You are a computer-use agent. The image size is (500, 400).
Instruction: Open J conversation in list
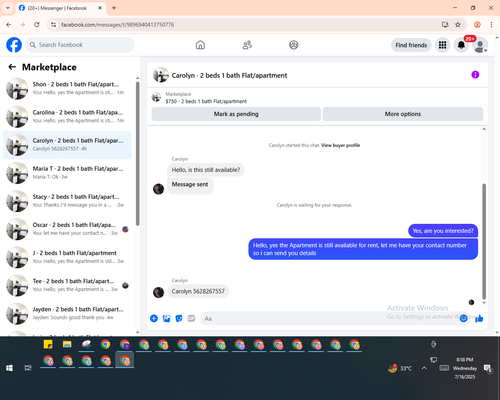click(x=67, y=257)
